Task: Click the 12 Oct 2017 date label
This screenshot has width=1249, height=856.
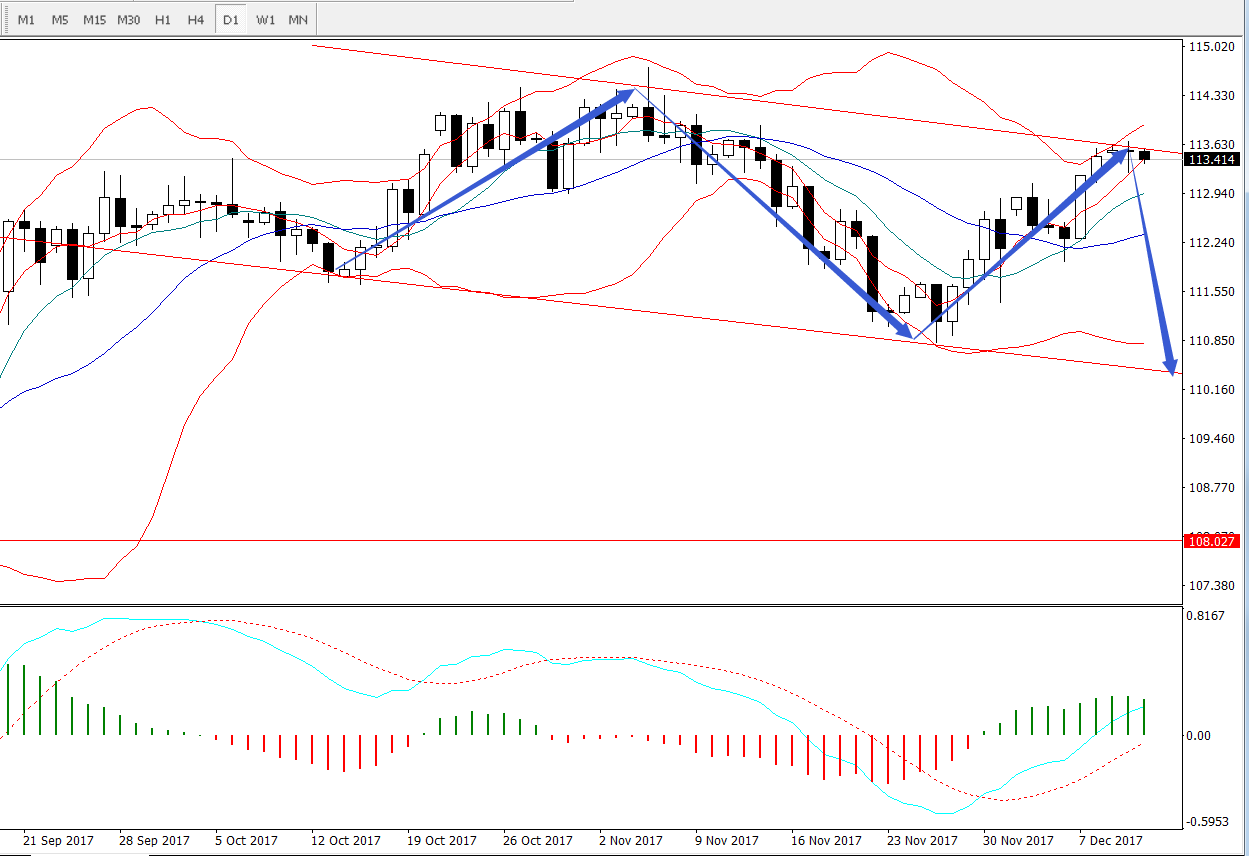Action: pyautogui.click(x=345, y=841)
